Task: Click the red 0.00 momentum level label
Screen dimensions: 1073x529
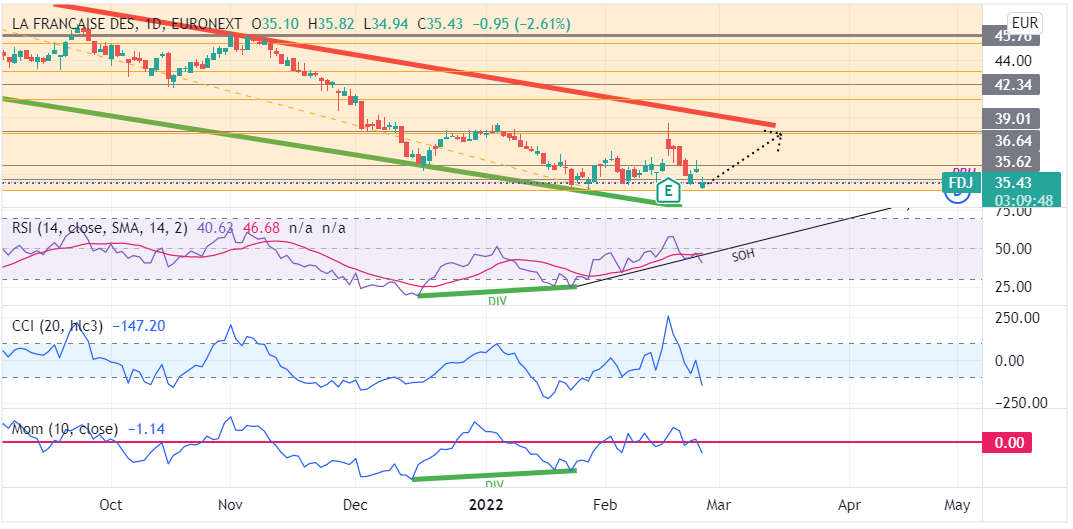Action: [1007, 443]
